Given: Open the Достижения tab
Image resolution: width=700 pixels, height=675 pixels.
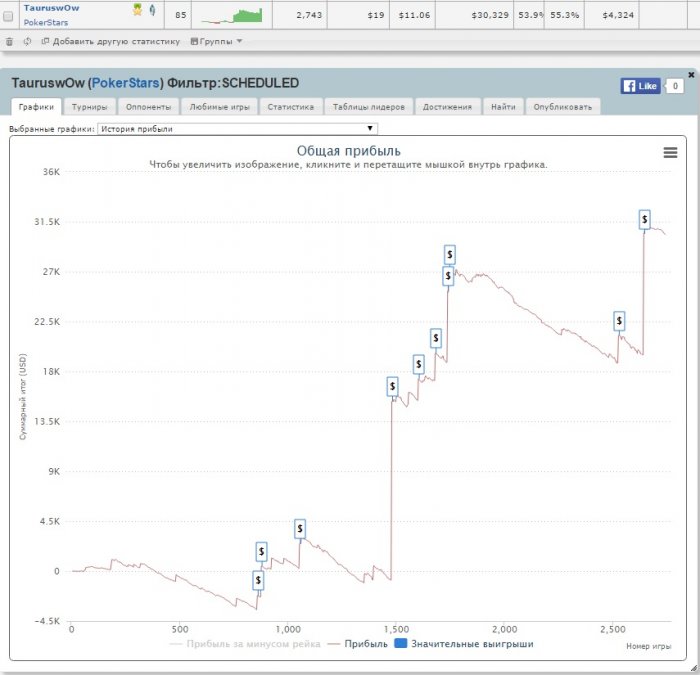Looking at the screenshot, I should coord(447,107).
